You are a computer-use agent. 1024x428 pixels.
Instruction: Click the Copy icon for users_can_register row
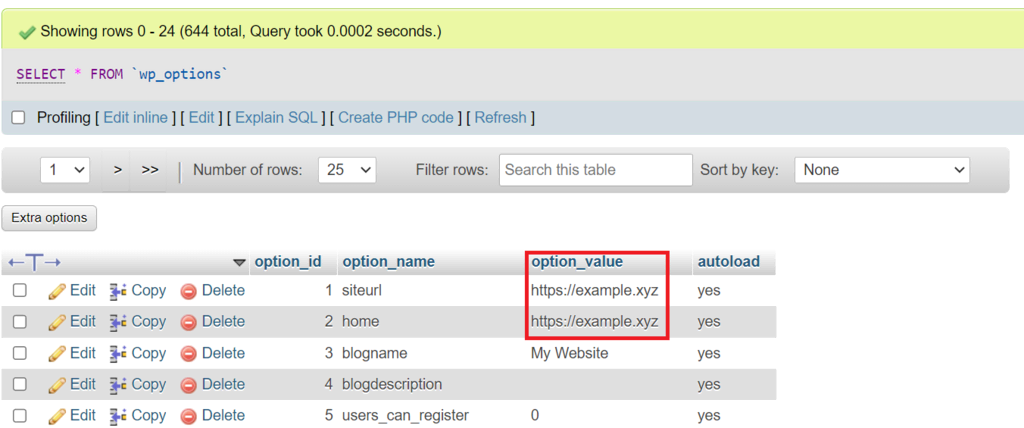pos(118,416)
